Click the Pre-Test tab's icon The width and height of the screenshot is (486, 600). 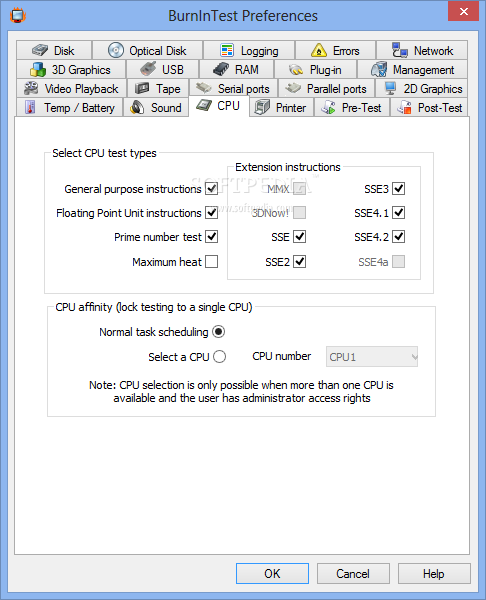[328, 107]
